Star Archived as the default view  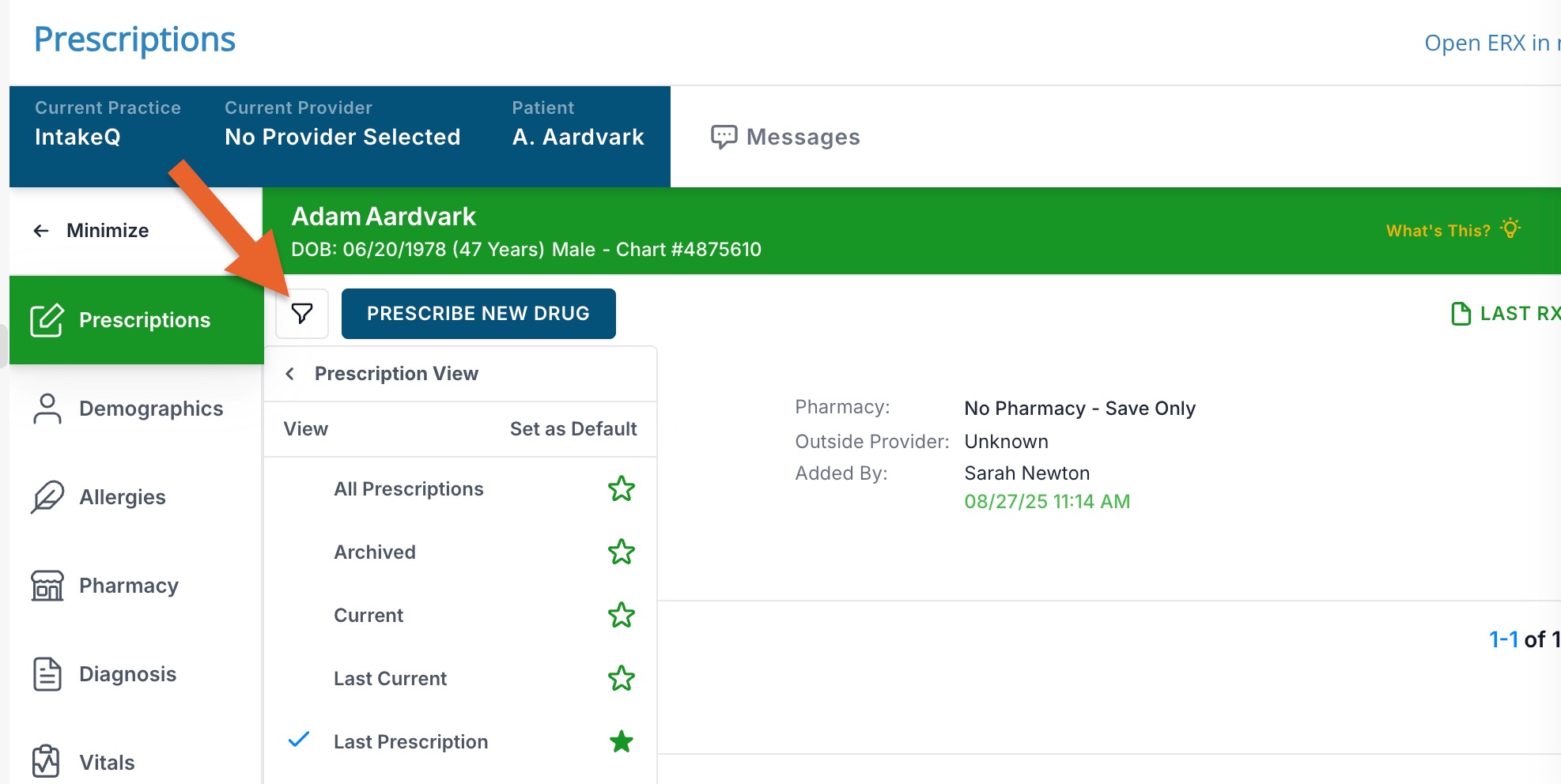pyautogui.click(x=622, y=552)
